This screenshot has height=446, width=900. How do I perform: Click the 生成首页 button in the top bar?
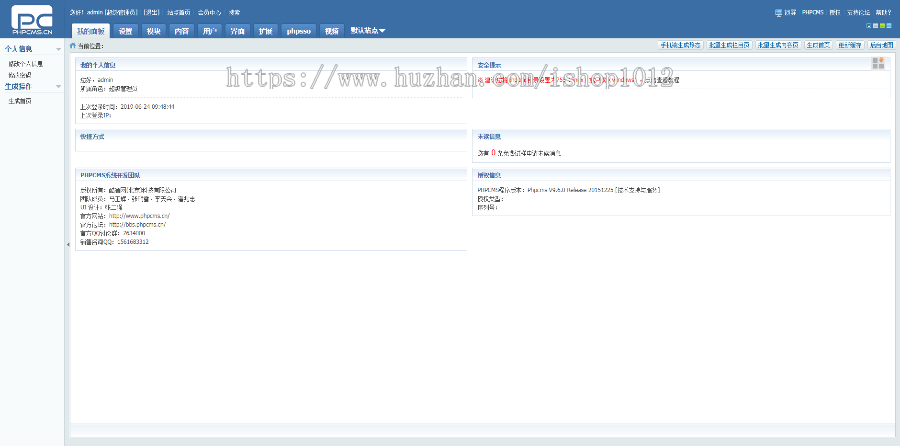tap(818, 45)
